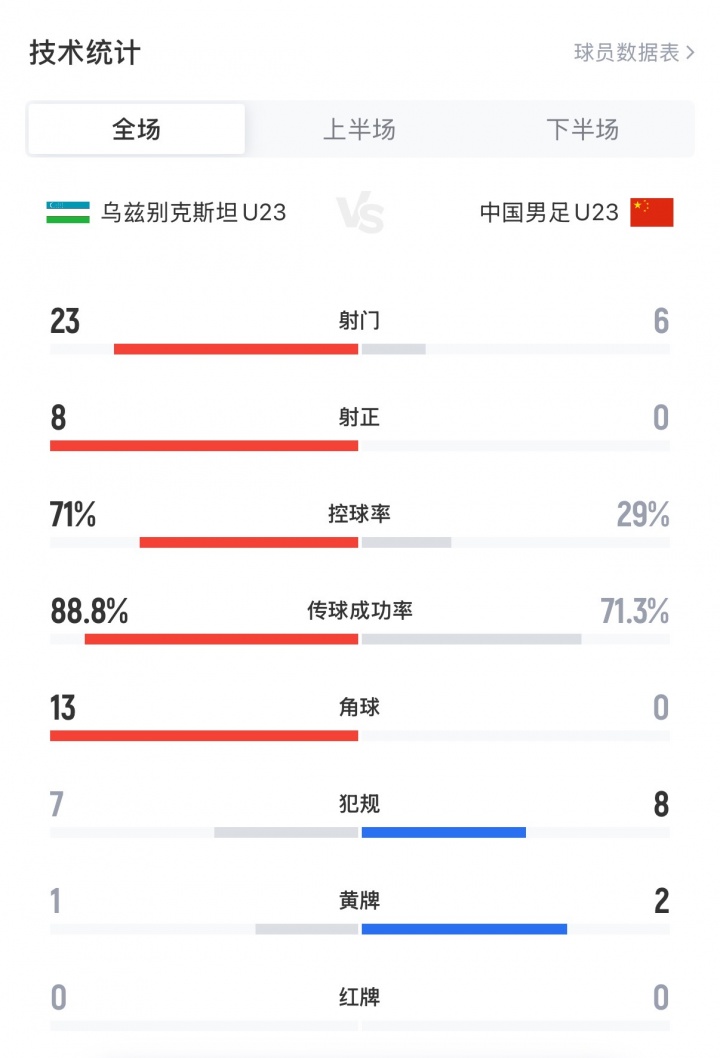The width and height of the screenshot is (720, 1058).
Task: Switch to the 下半场 second half tab
Action: (582, 129)
